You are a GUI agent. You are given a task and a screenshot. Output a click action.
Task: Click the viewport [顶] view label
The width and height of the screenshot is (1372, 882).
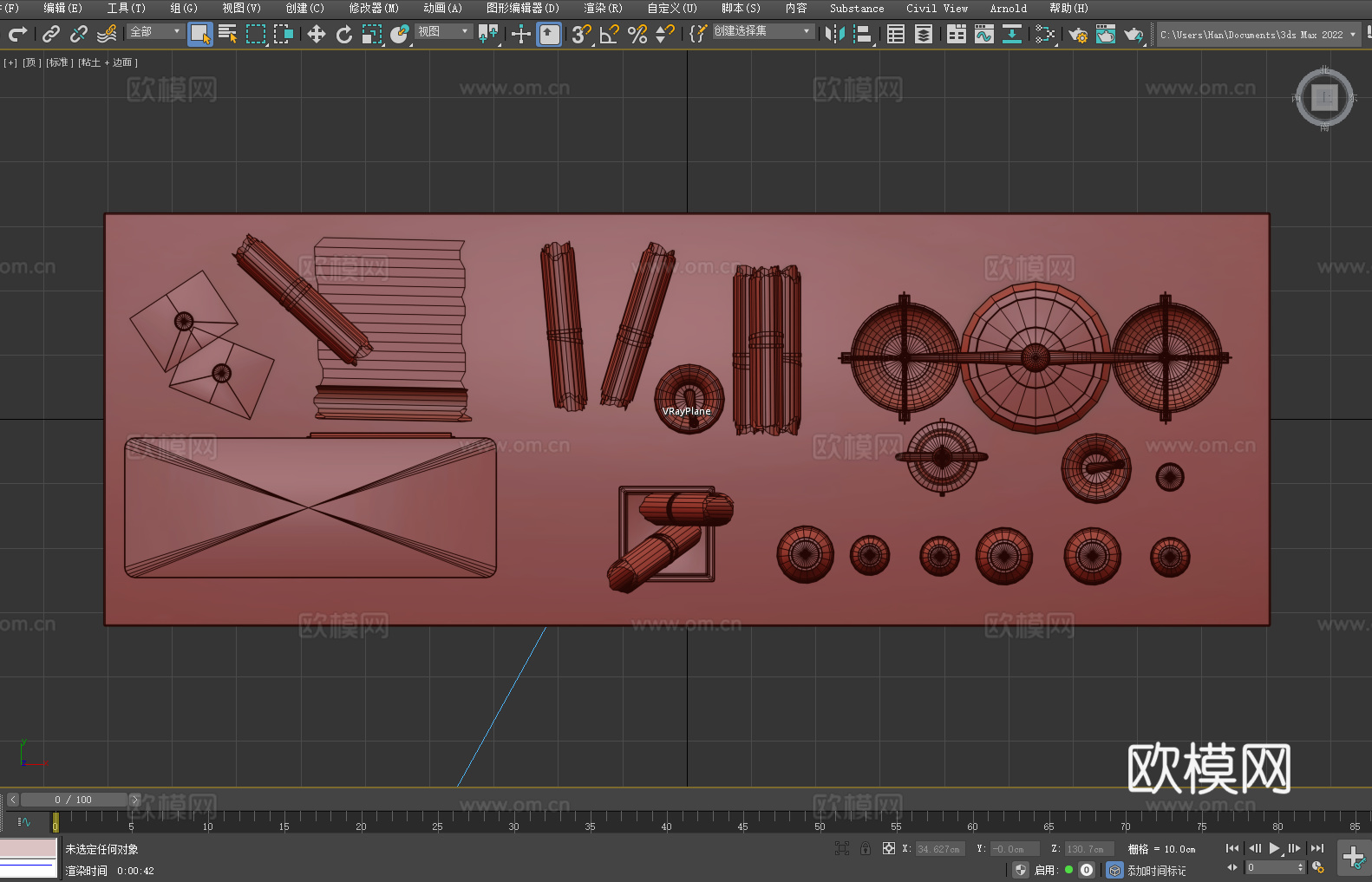point(31,62)
